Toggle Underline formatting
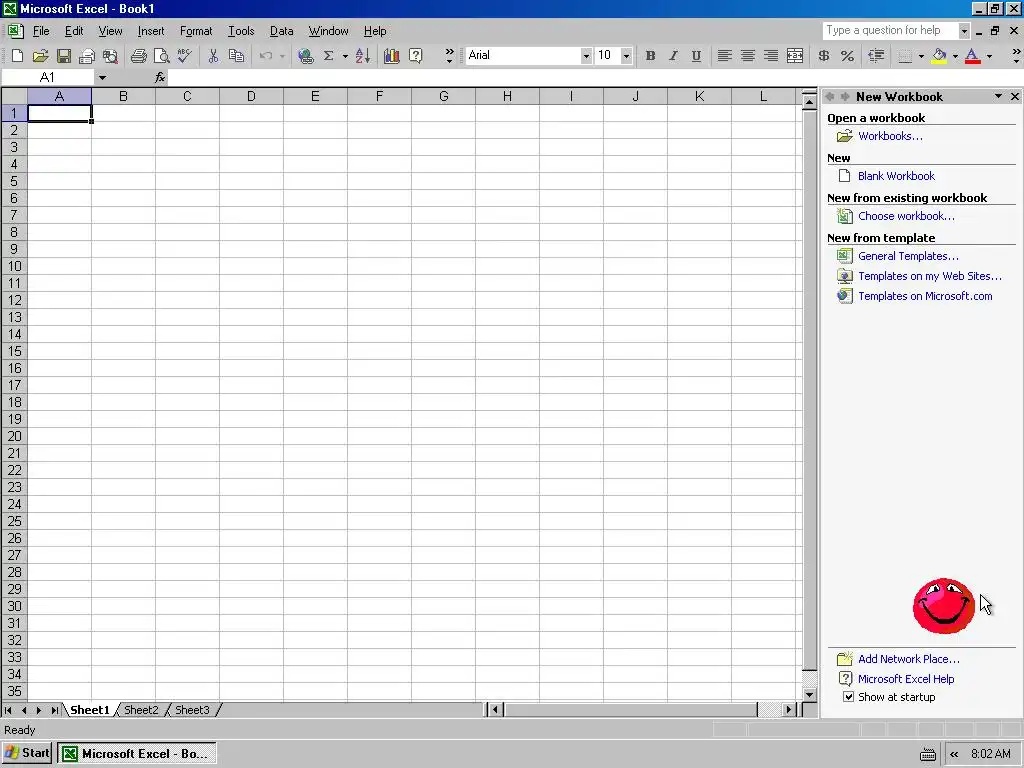1024x768 pixels. (696, 56)
